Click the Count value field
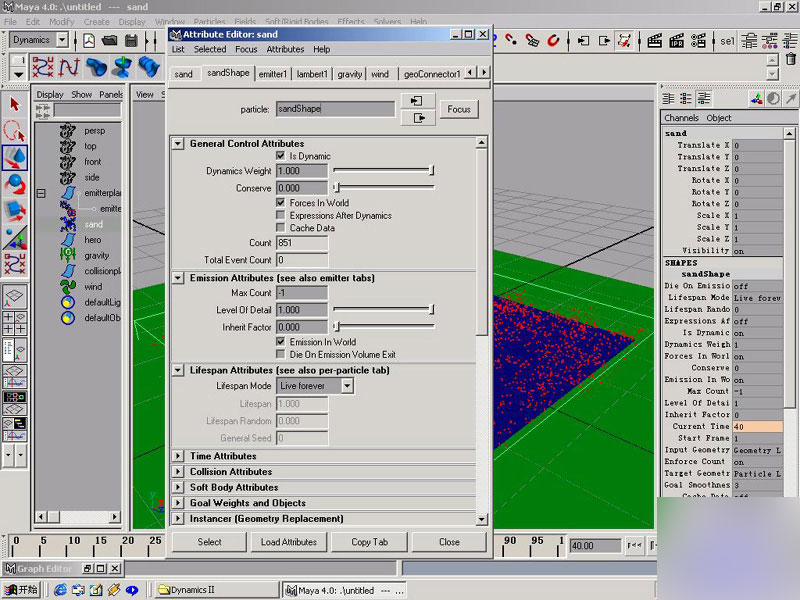The height and width of the screenshot is (600, 800). pyautogui.click(x=302, y=243)
